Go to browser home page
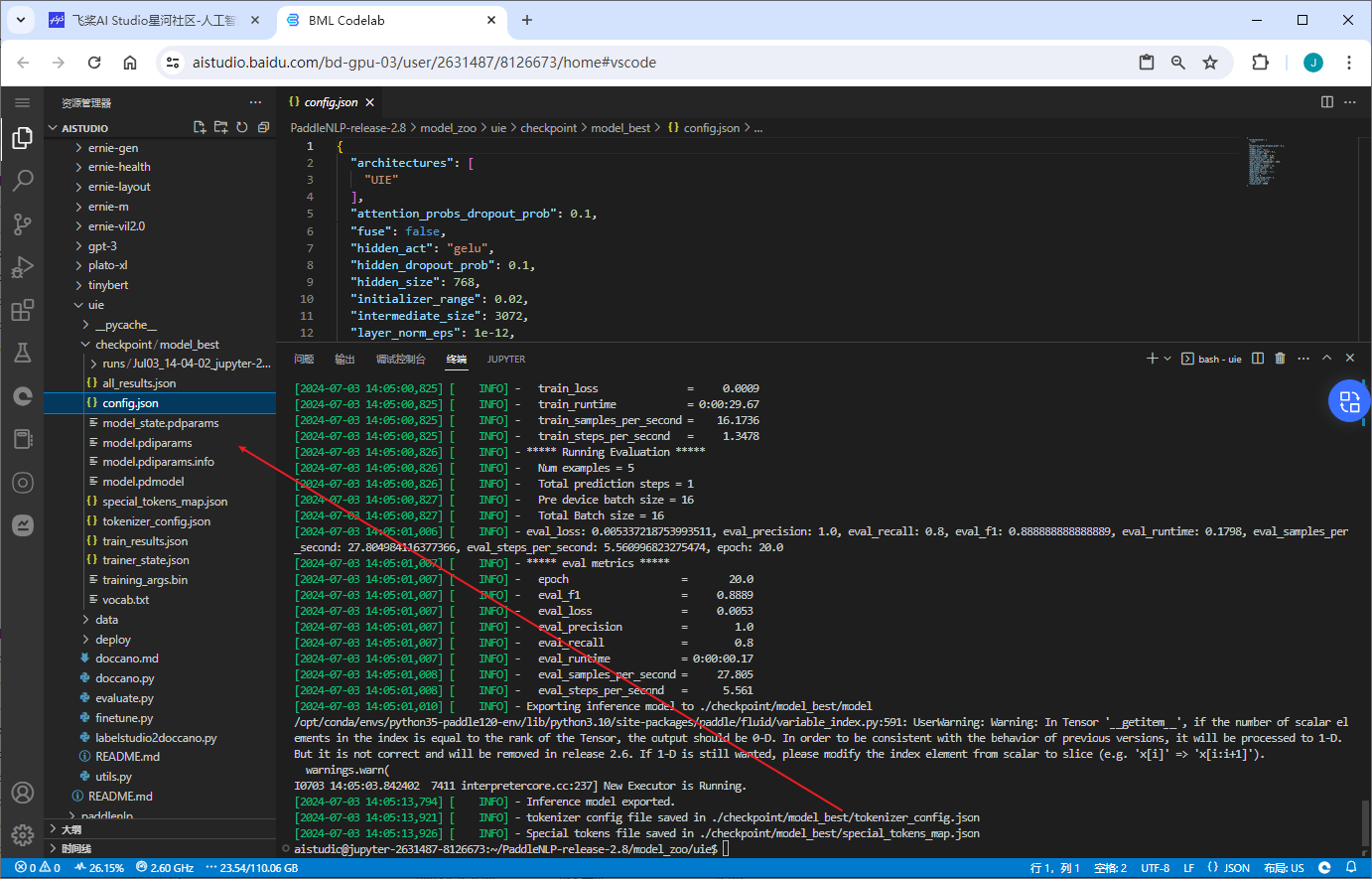 [x=130, y=62]
